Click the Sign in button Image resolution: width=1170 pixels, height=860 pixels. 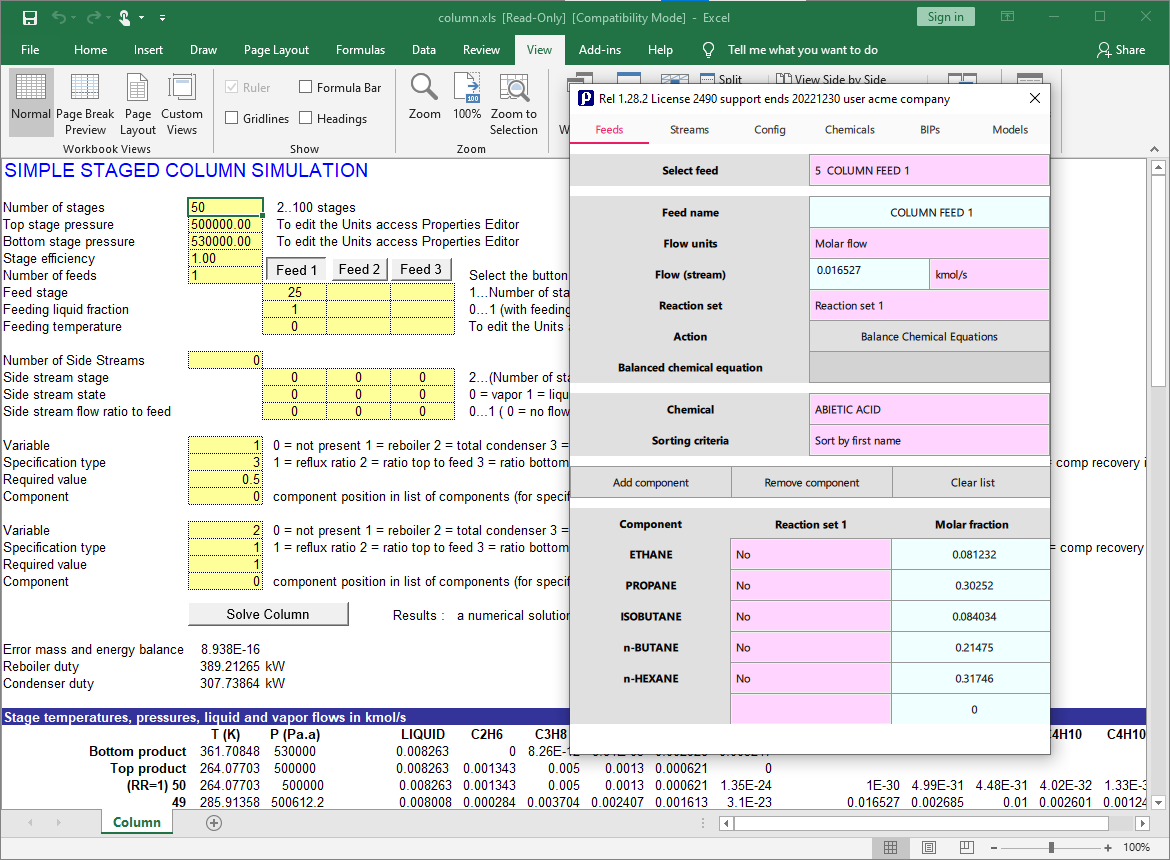[945, 17]
